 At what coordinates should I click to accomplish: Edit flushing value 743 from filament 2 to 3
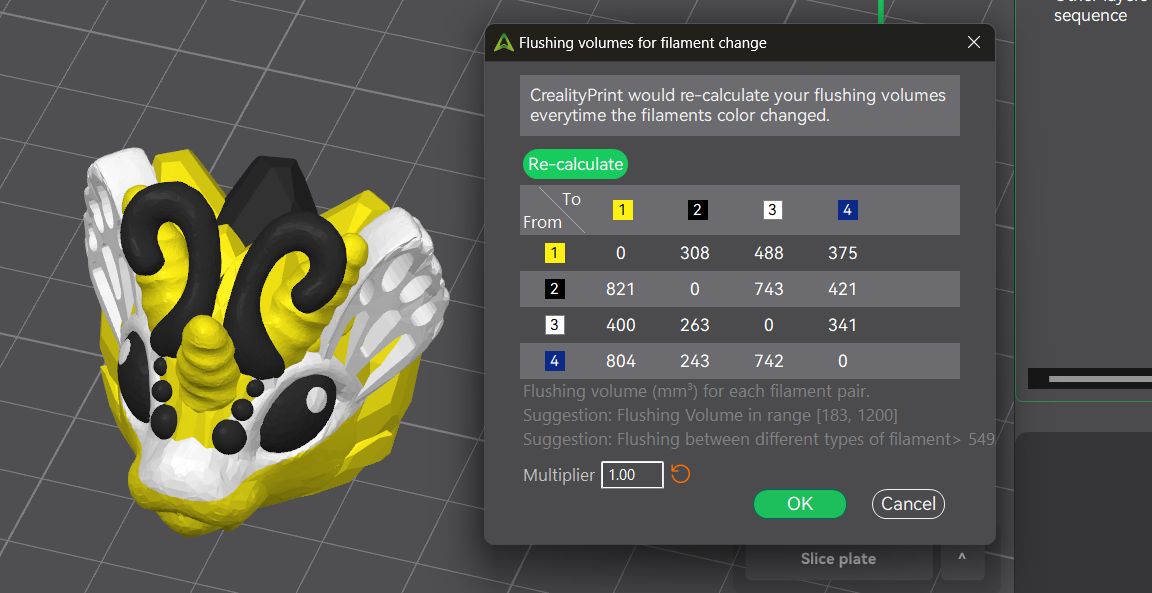[x=768, y=289]
